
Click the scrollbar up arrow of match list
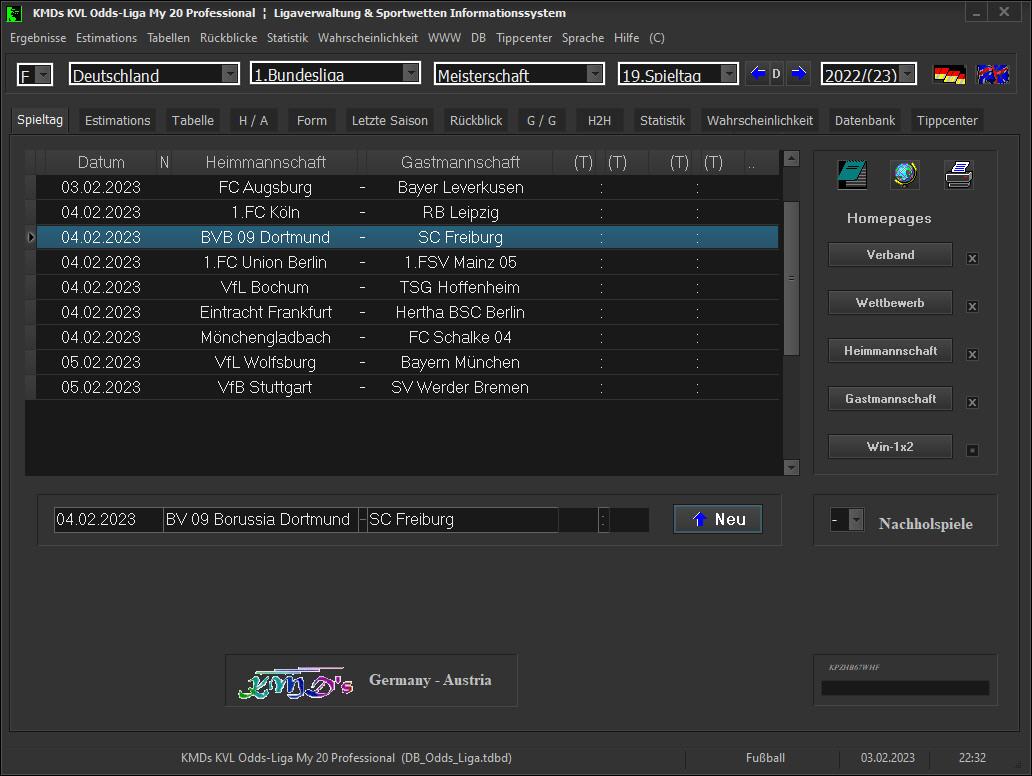click(791, 158)
